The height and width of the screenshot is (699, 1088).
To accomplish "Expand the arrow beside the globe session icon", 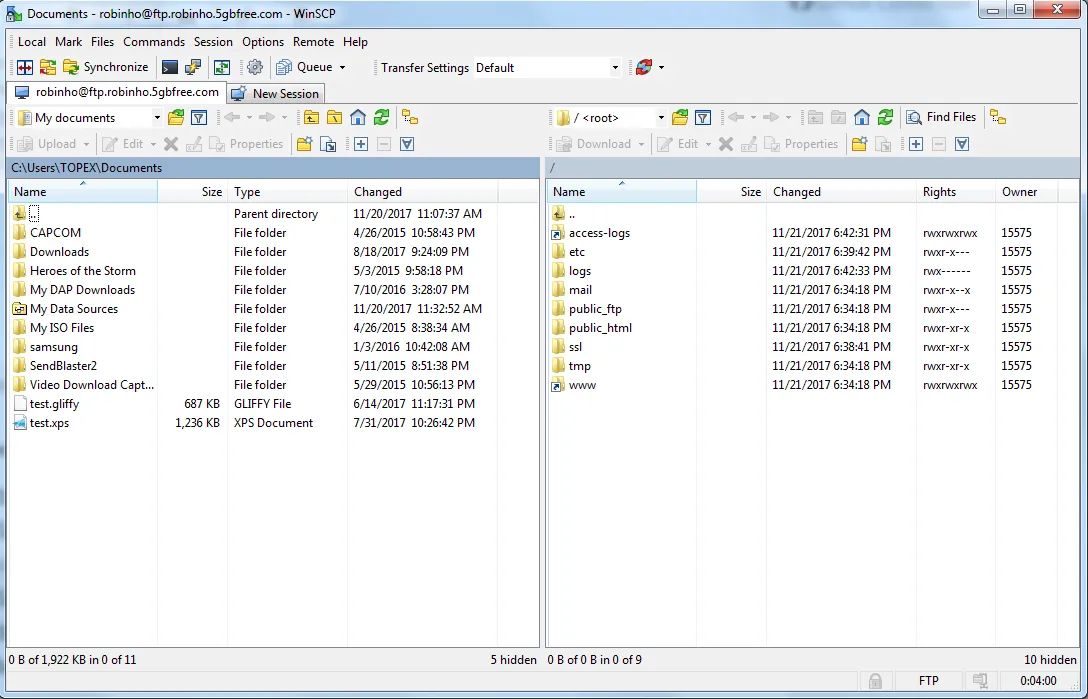I will (661, 68).
